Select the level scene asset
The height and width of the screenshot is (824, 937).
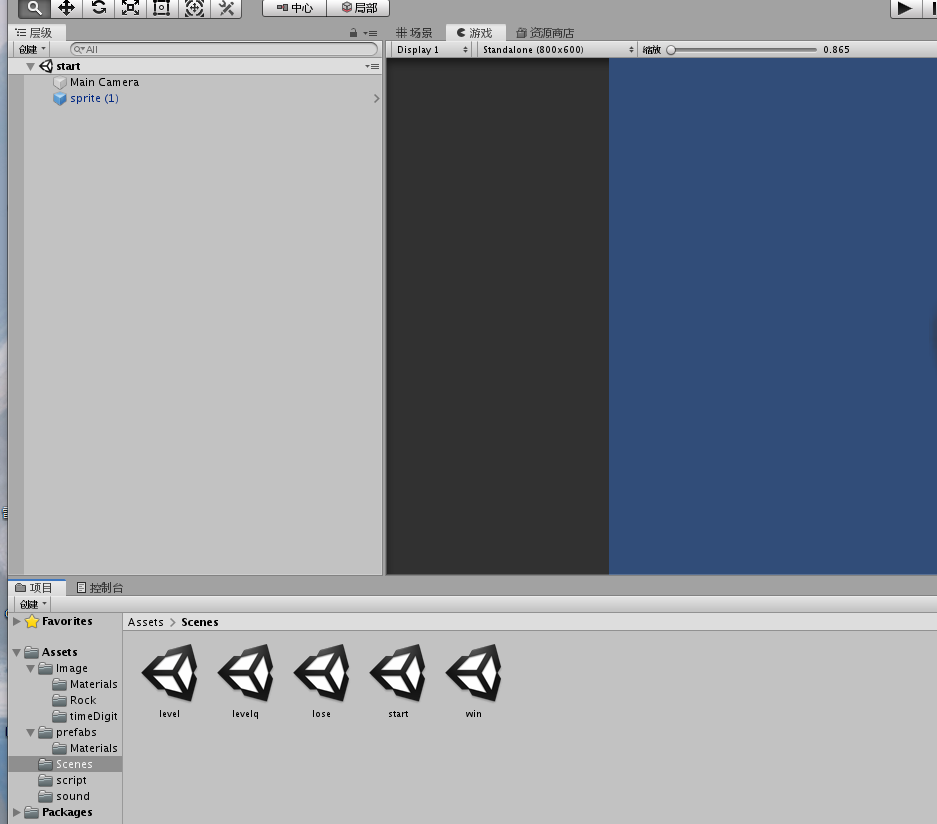tap(170, 681)
